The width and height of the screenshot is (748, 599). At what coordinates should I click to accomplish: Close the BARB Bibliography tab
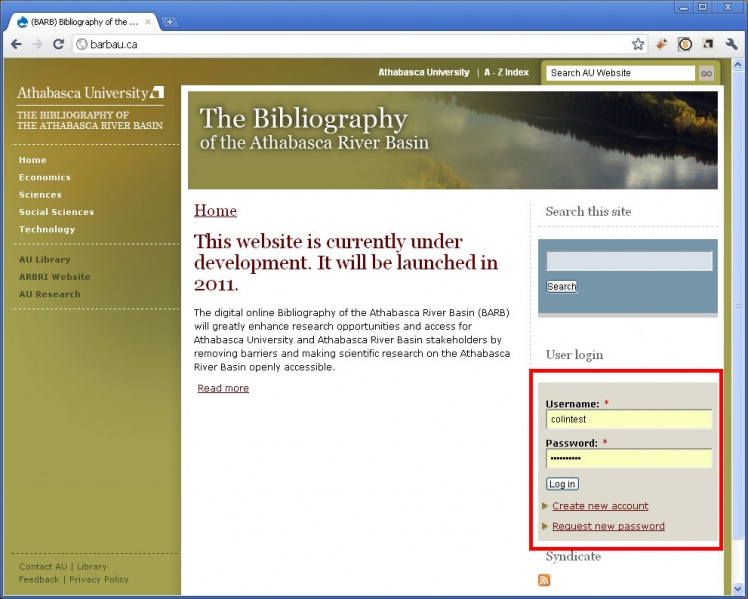[148, 22]
